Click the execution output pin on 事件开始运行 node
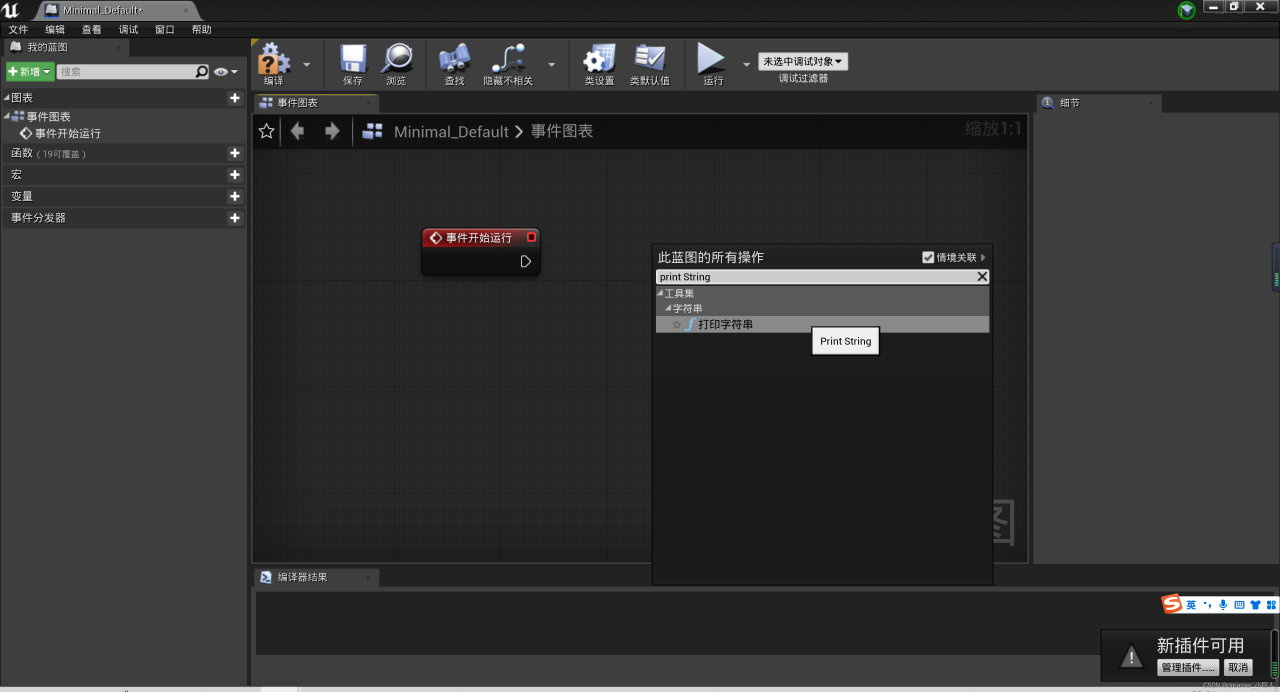This screenshot has width=1280, height=692. (526, 261)
